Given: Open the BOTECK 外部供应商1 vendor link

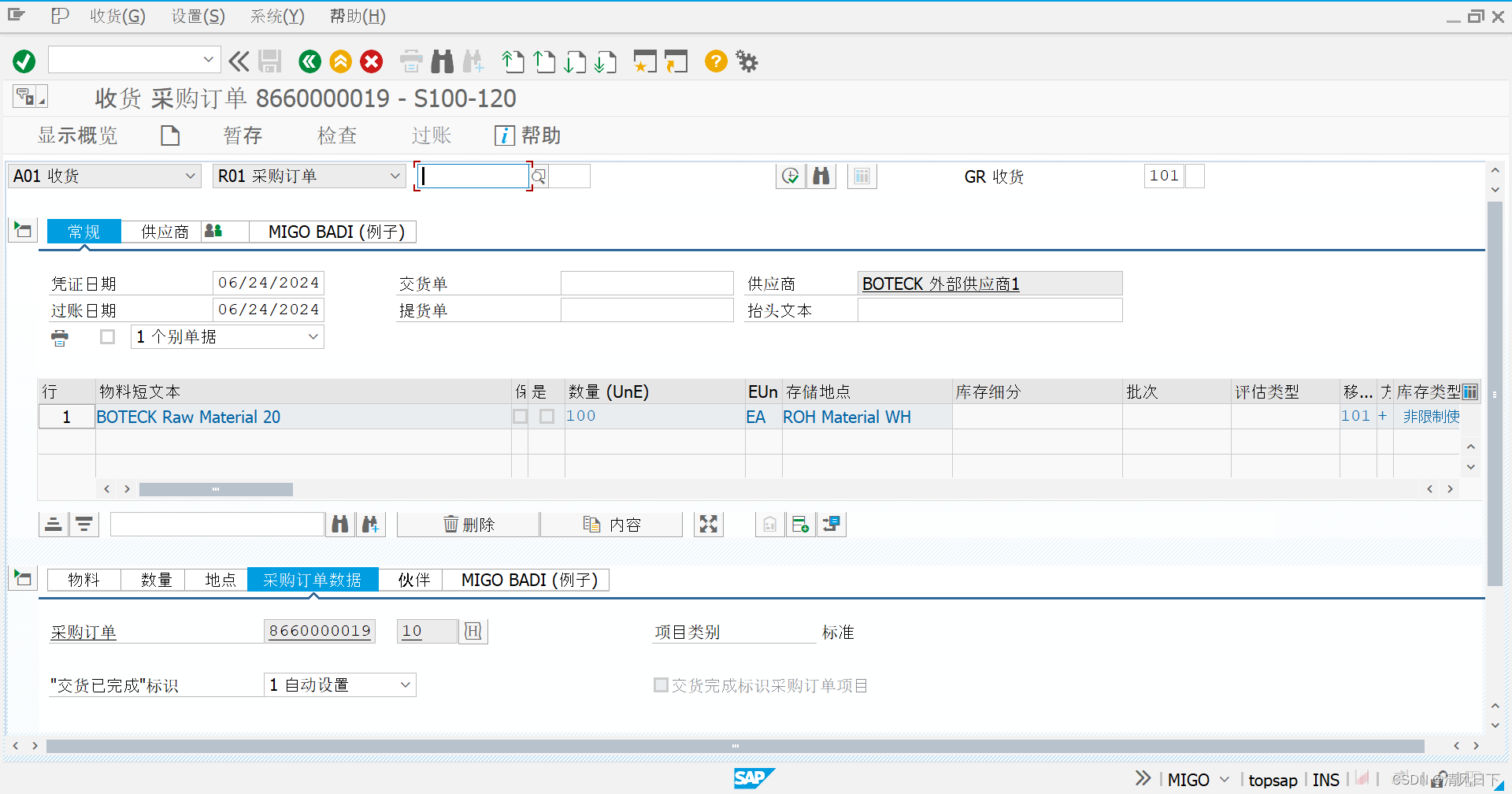Looking at the screenshot, I should [x=940, y=284].
